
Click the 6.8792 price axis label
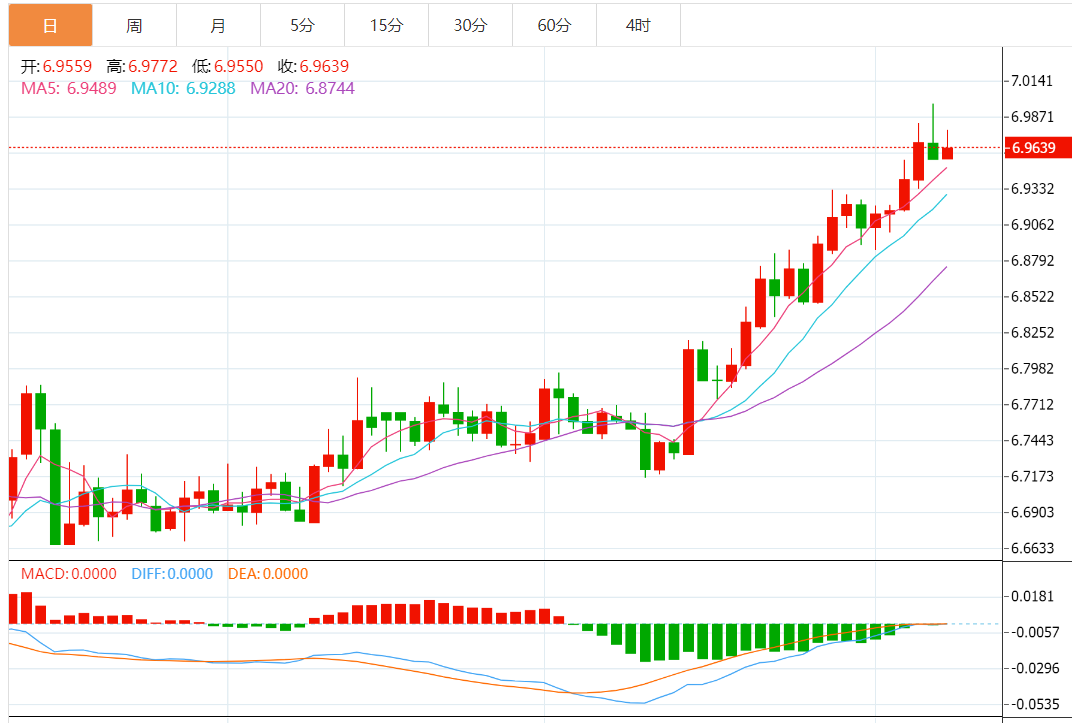click(1032, 260)
